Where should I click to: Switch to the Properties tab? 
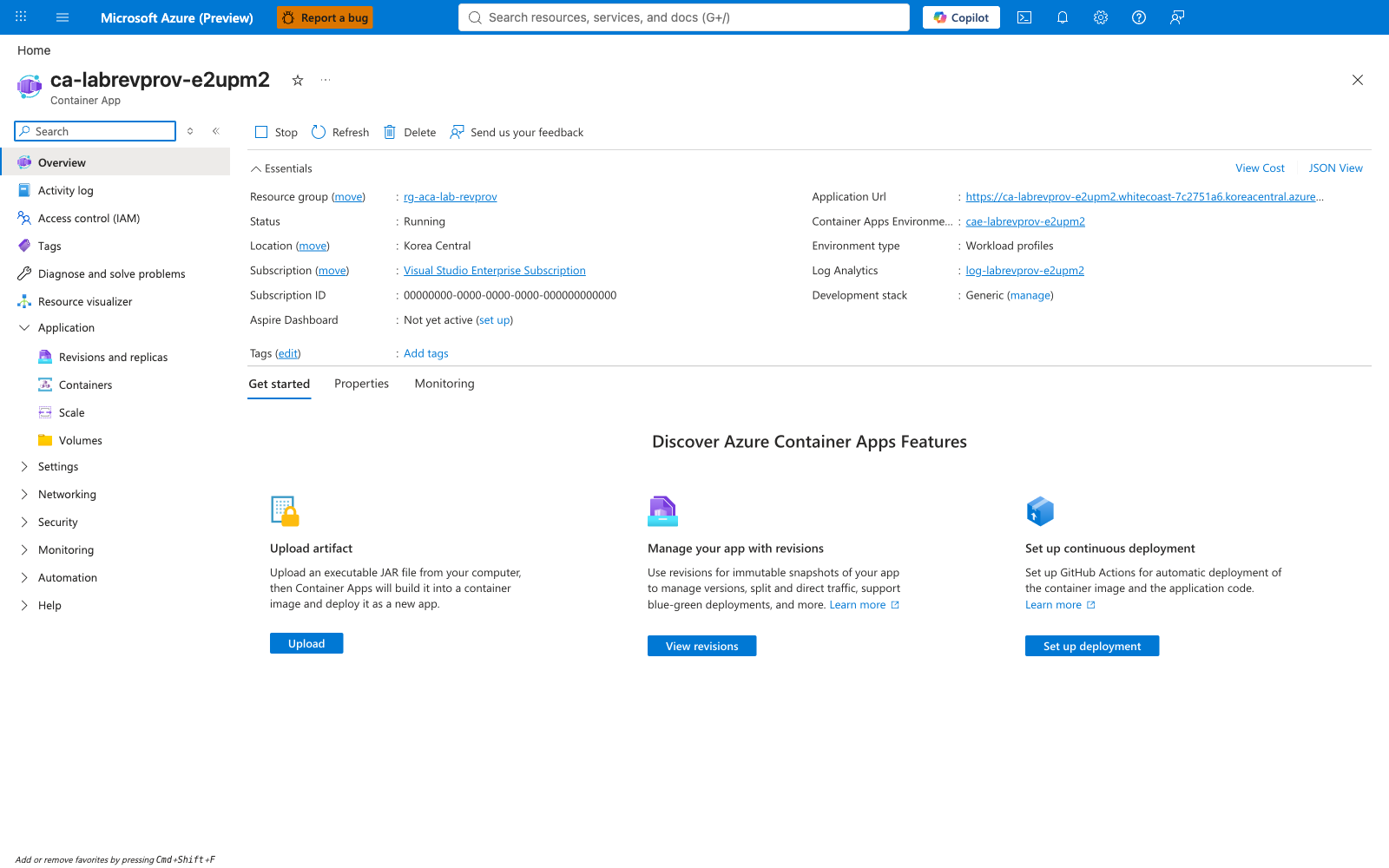(361, 384)
